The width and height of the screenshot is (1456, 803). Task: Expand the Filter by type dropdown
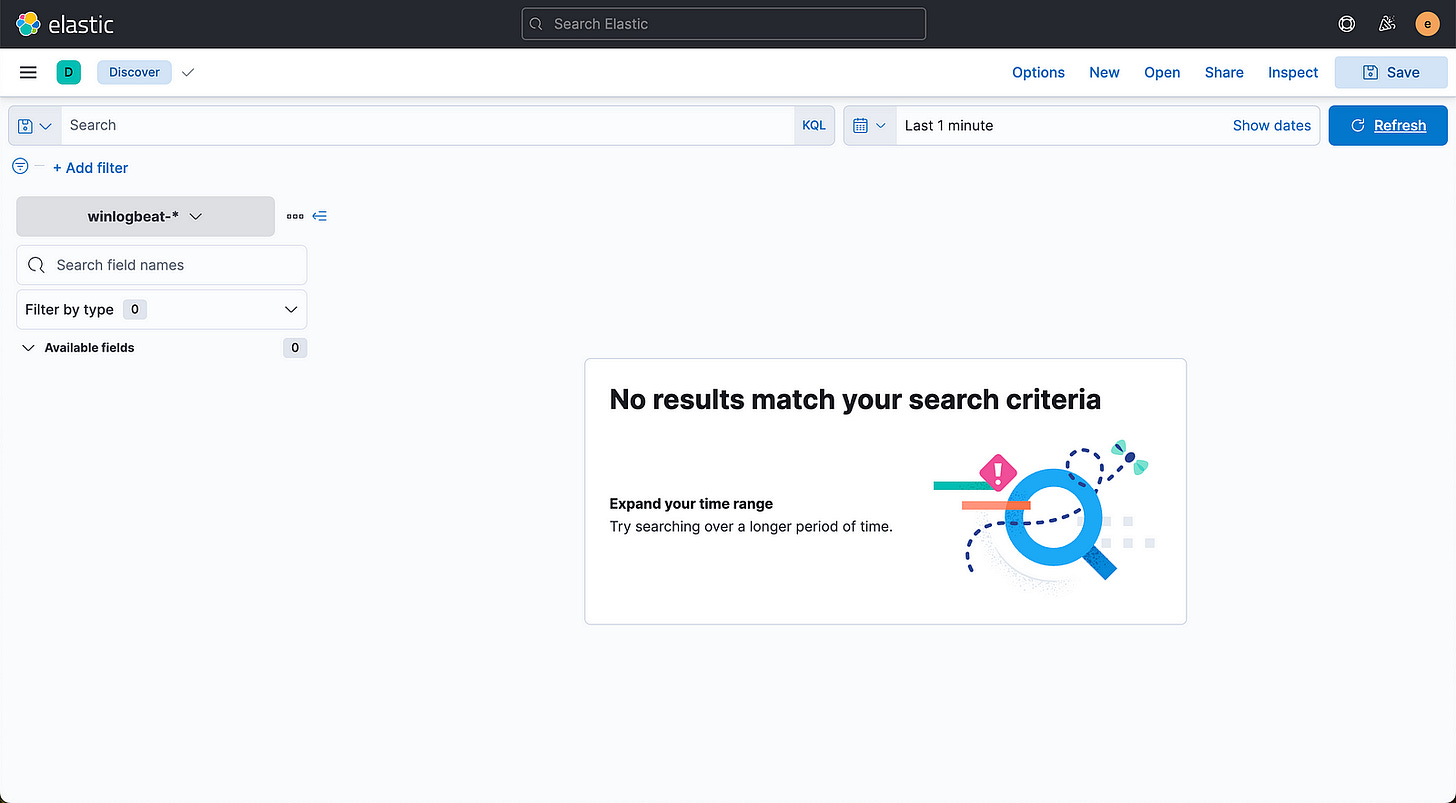[x=162, y=310]
